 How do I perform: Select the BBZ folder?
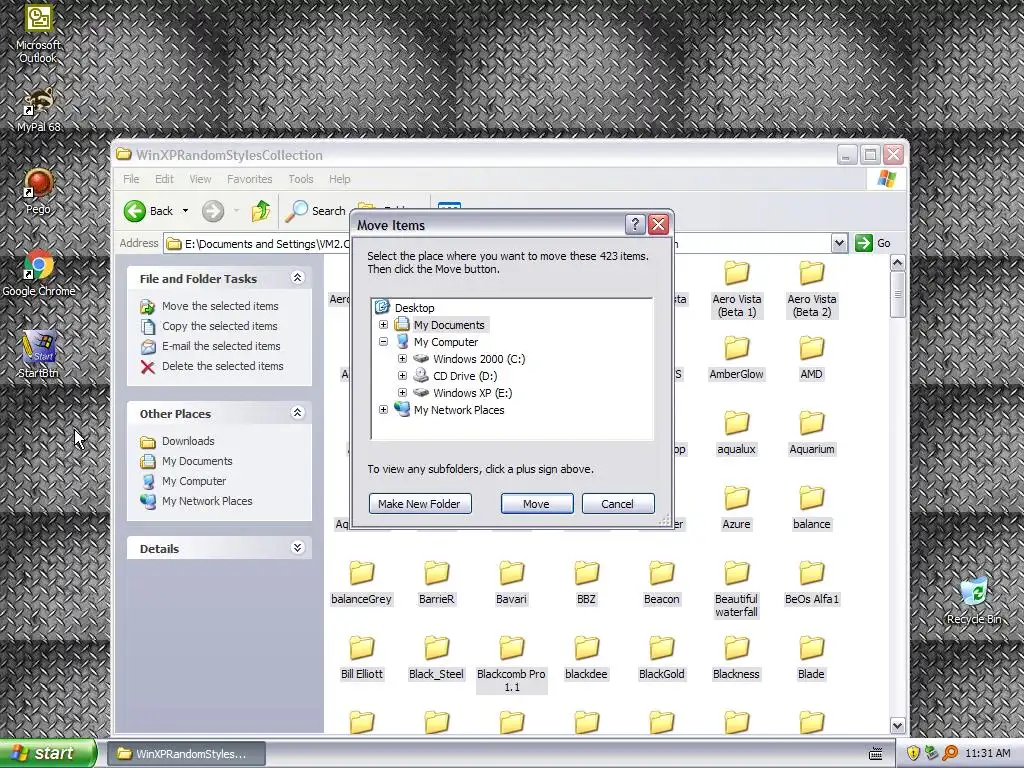[x=586, y=583]
